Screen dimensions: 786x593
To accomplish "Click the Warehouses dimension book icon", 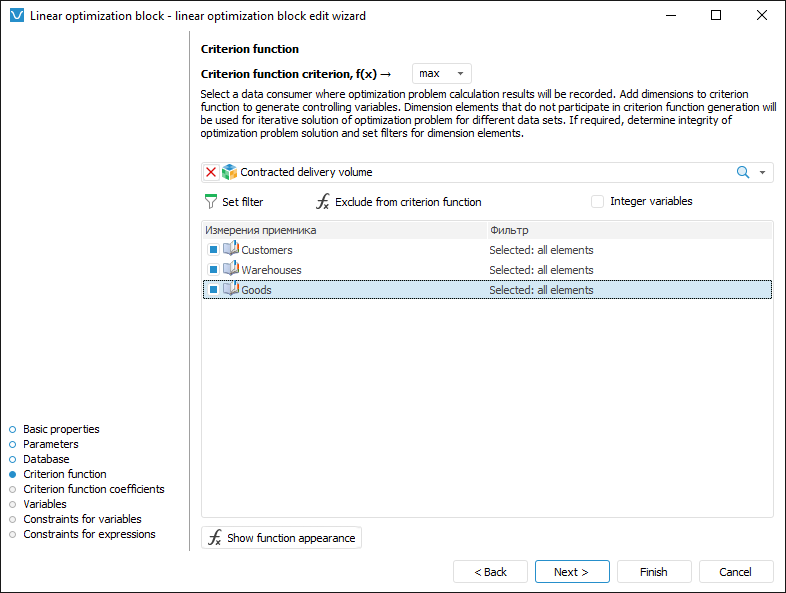I will click(x=231, y=270).
